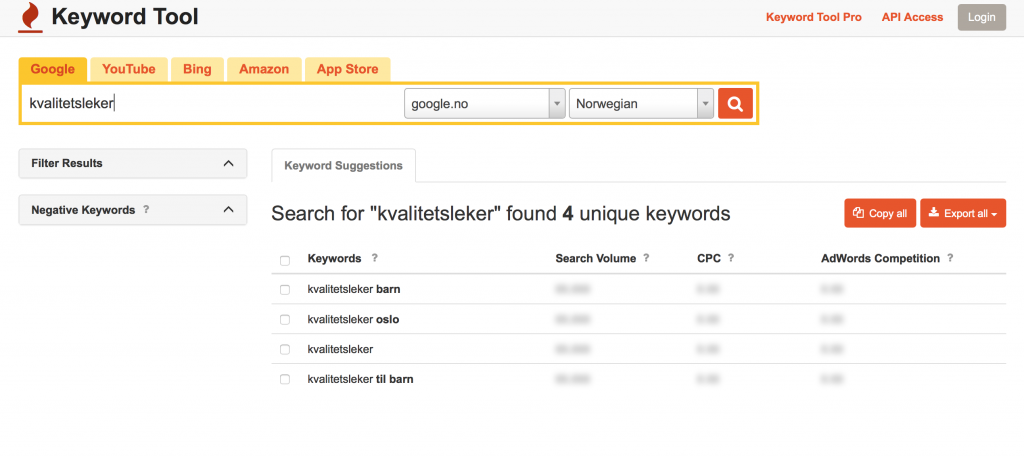This screenshot has height=456, width=1024.
Task: Copy all keywords to clipboard
Action: coord(880,214)
